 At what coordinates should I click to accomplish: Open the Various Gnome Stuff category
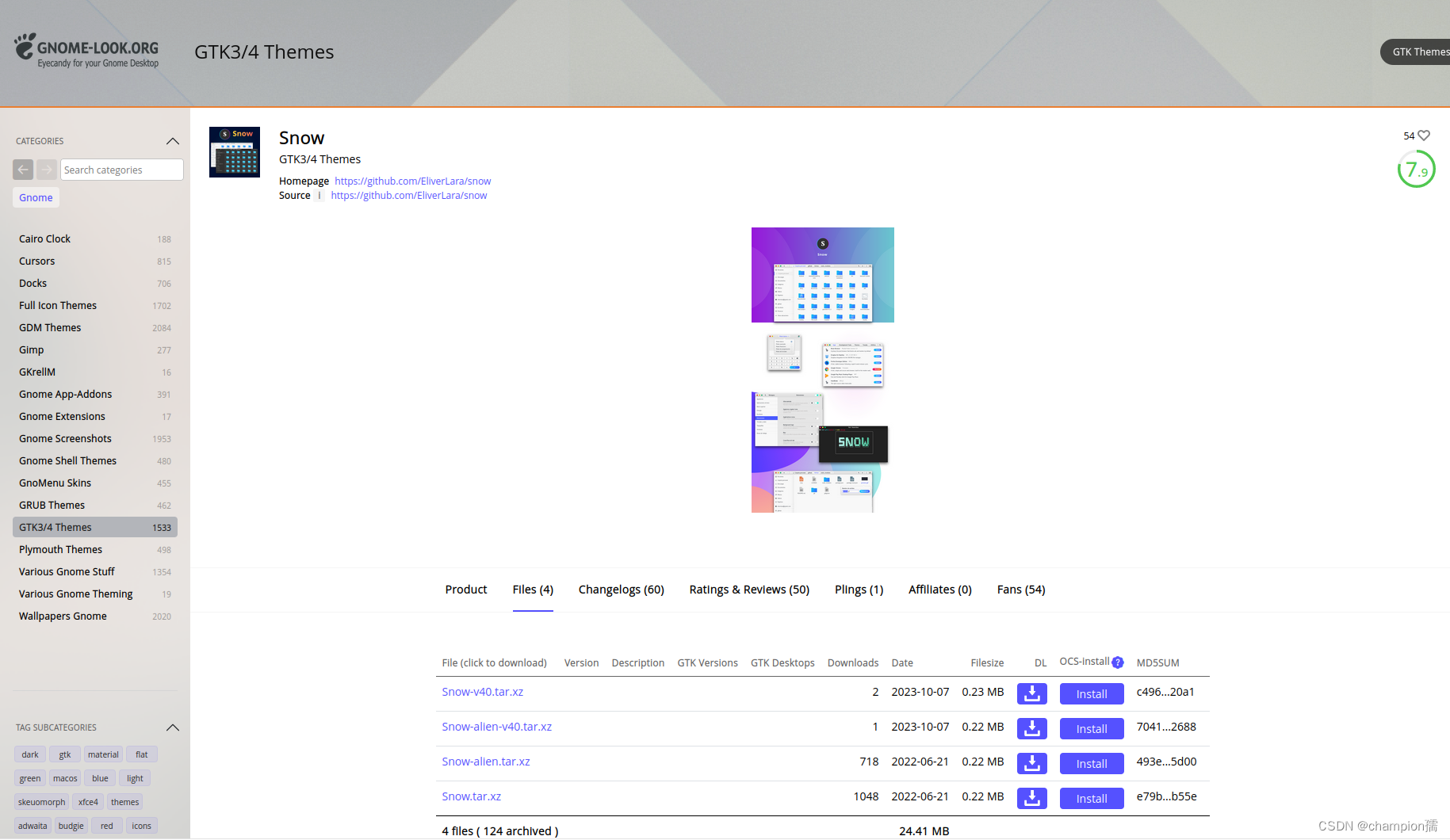pyautogui.click(x=95, y=571)
